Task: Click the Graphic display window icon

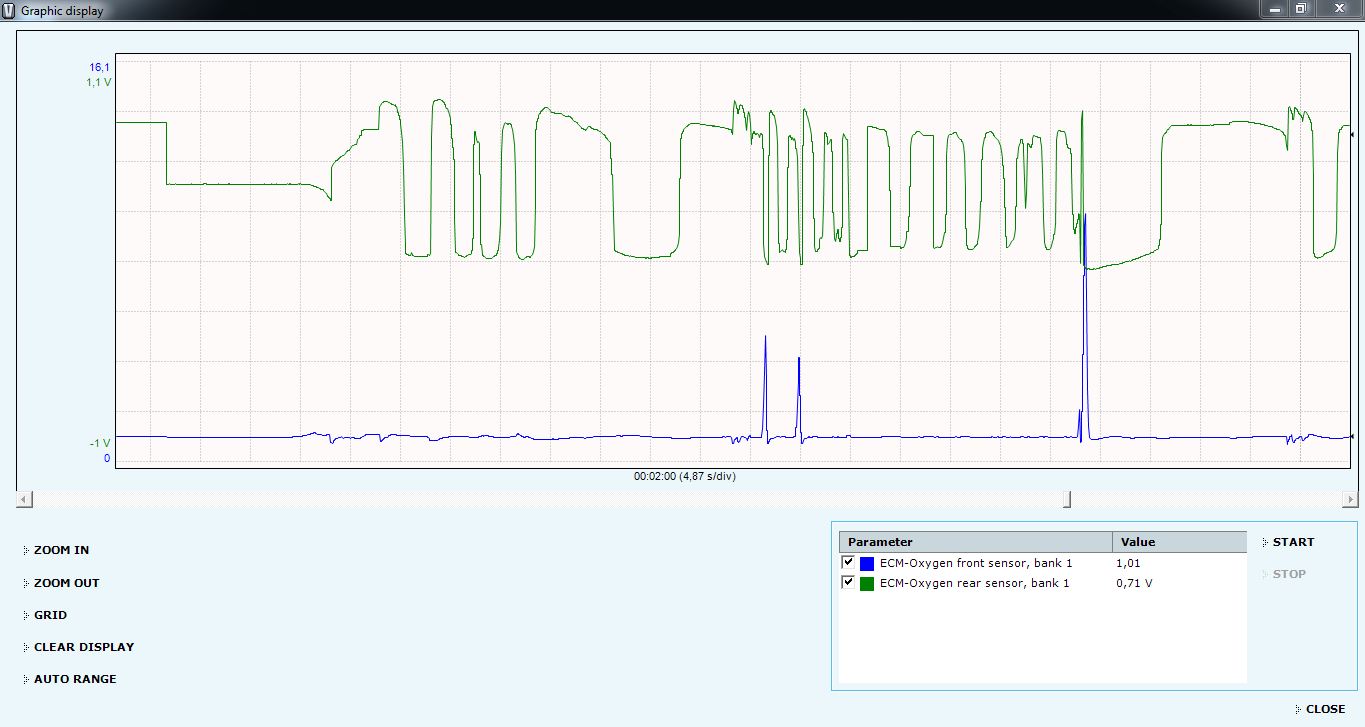Action: pos(9,10)
